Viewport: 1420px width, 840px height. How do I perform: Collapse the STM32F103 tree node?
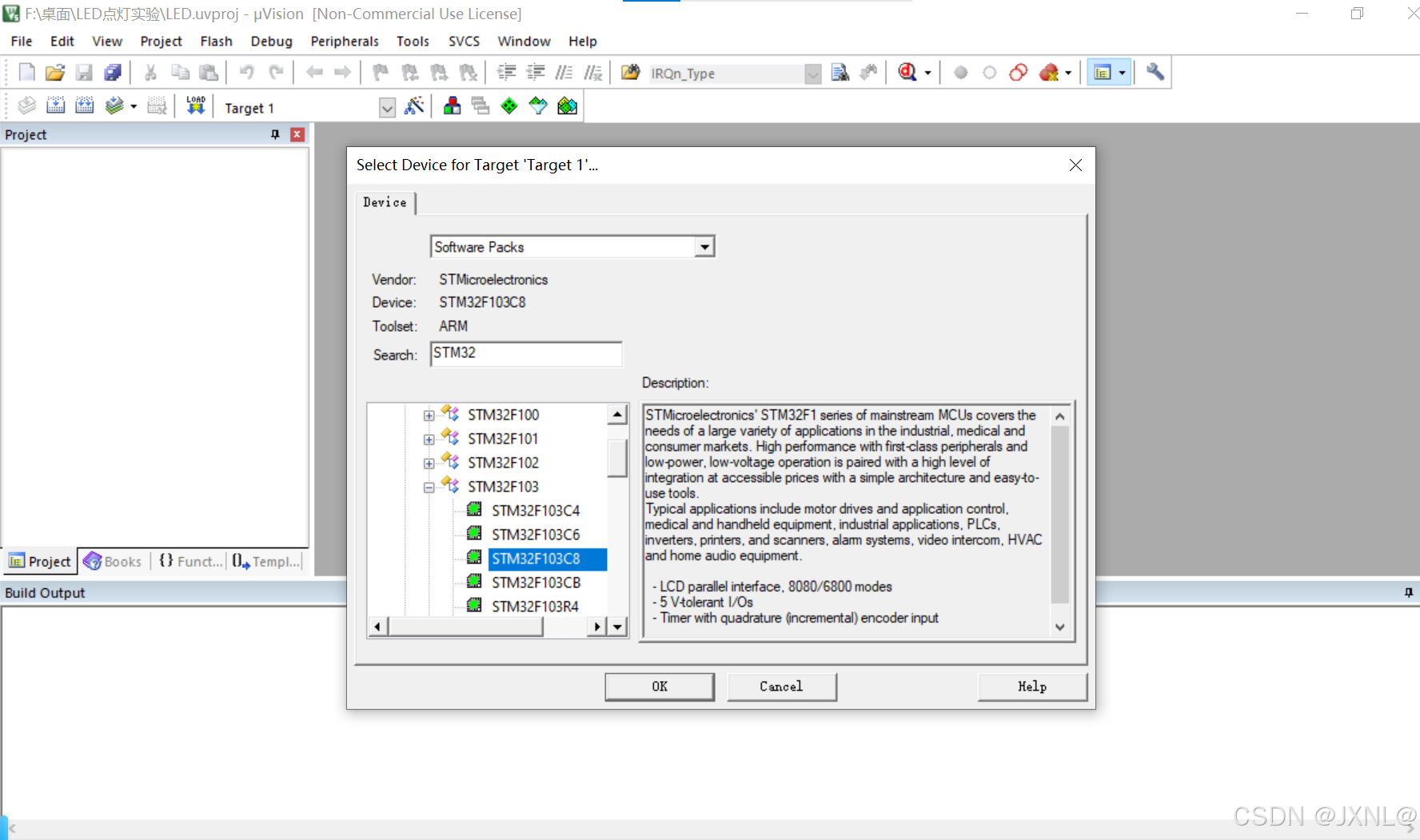click(429, 488)
